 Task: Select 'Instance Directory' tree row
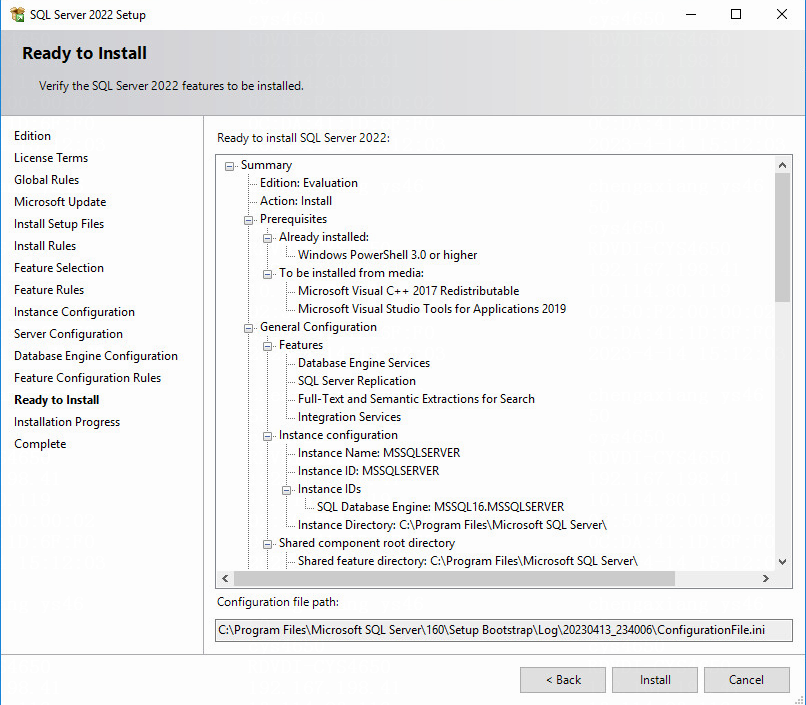point(452,525)
